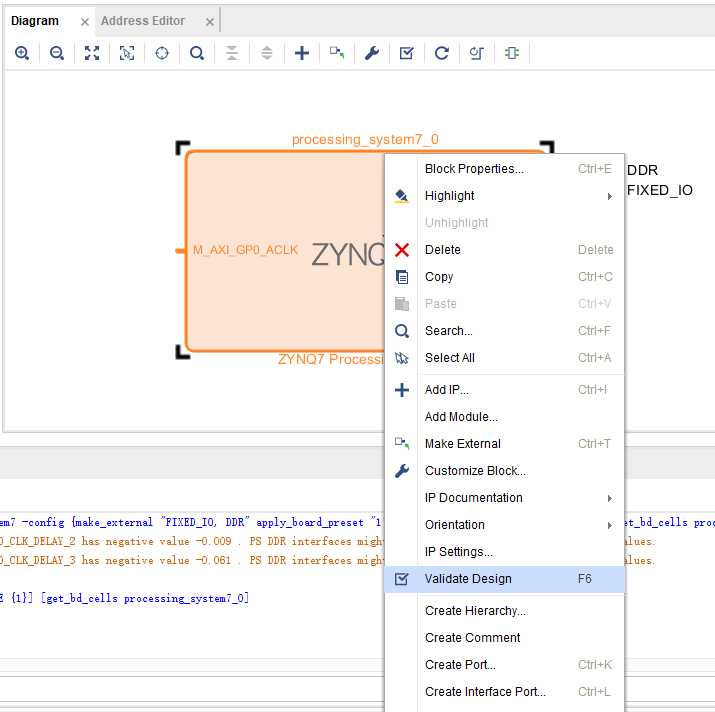
Task: Choose Delete from the context menu
Action: coord(504,250)
